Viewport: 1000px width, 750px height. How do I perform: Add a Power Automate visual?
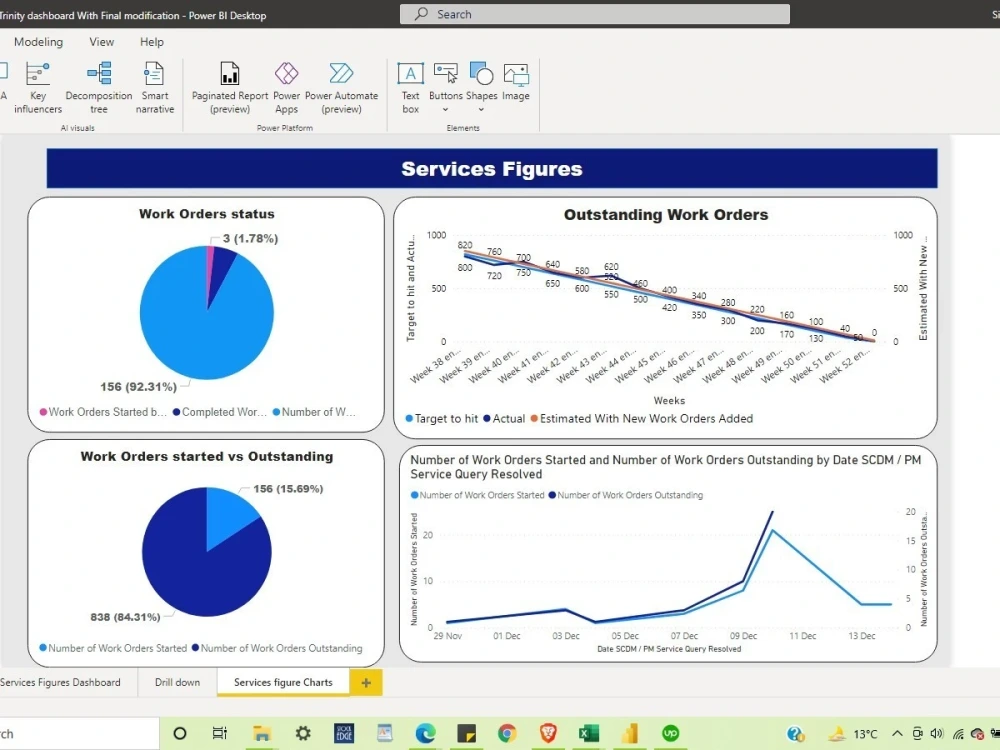[x=341, y=88]
